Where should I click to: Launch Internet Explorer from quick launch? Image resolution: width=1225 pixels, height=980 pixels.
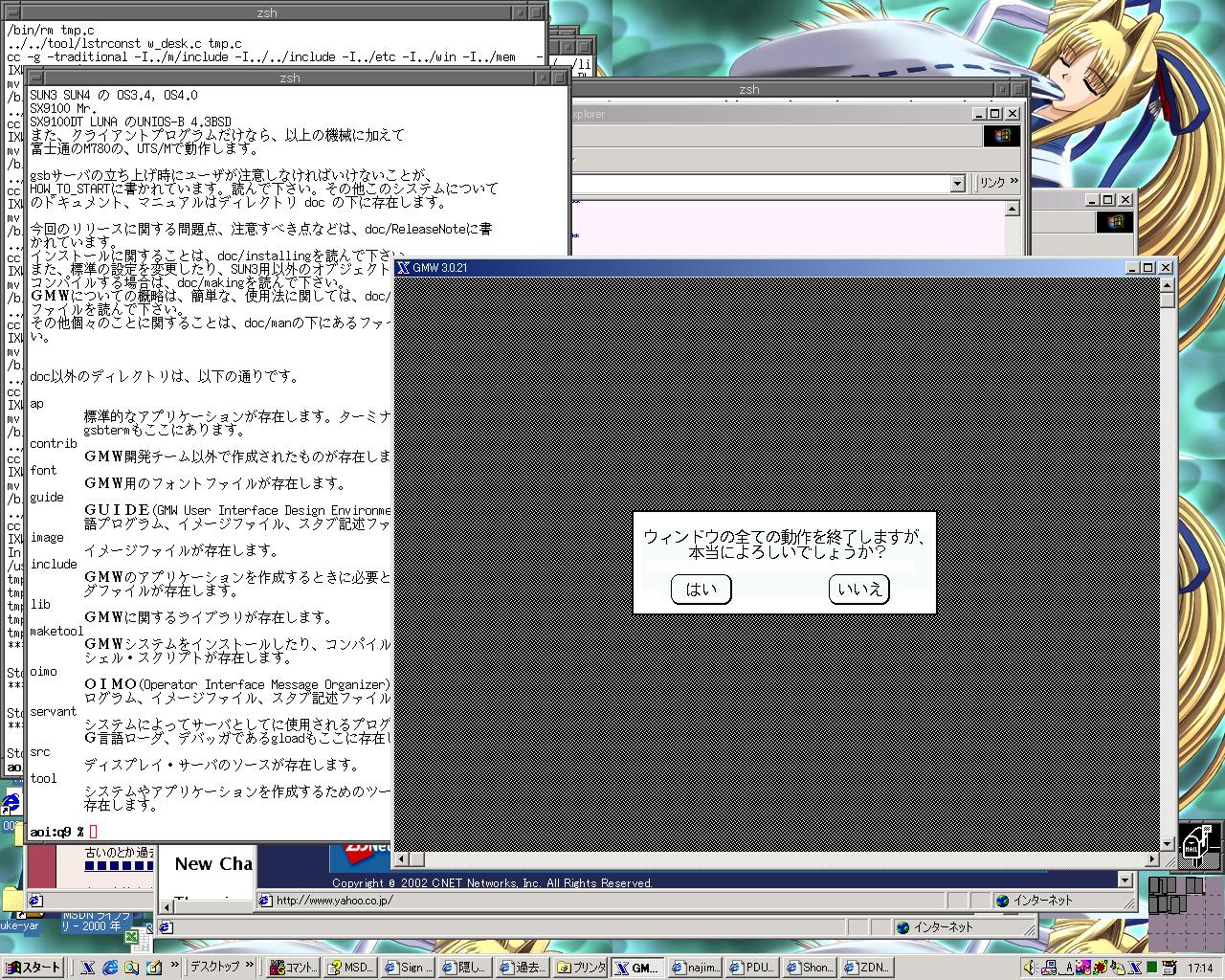point(110,968)
